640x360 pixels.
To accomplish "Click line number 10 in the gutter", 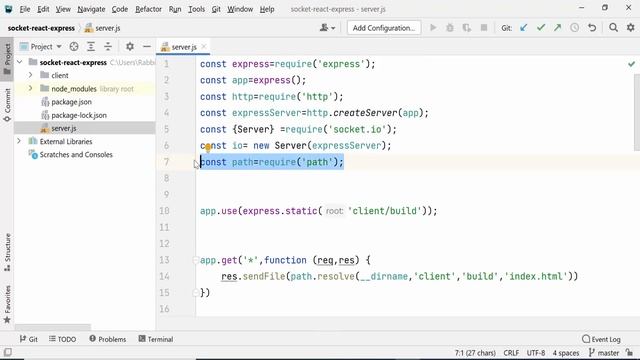I will coord(164,211).
